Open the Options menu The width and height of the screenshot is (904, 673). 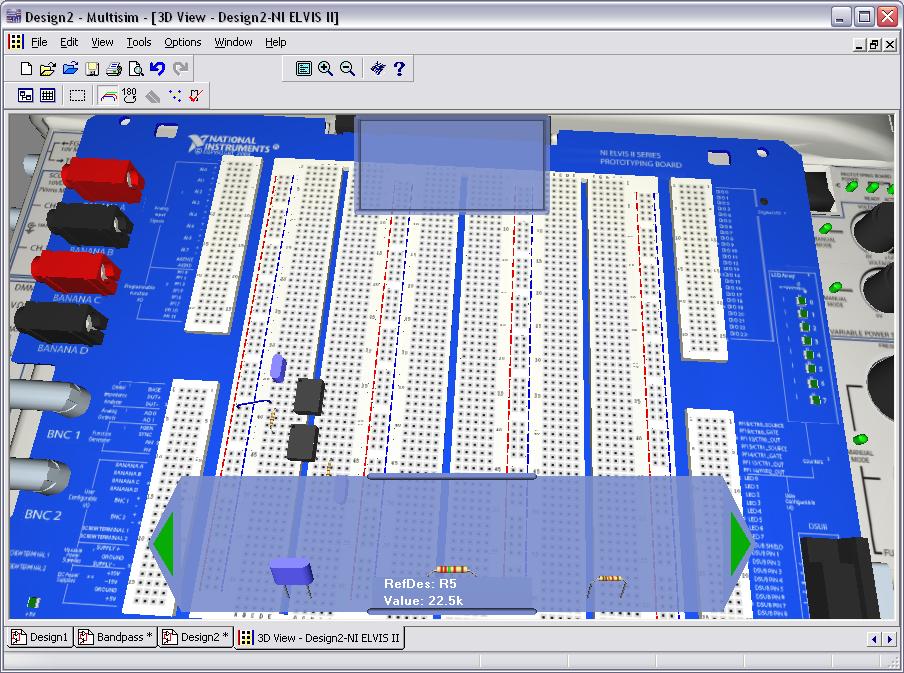click(183, 42)
